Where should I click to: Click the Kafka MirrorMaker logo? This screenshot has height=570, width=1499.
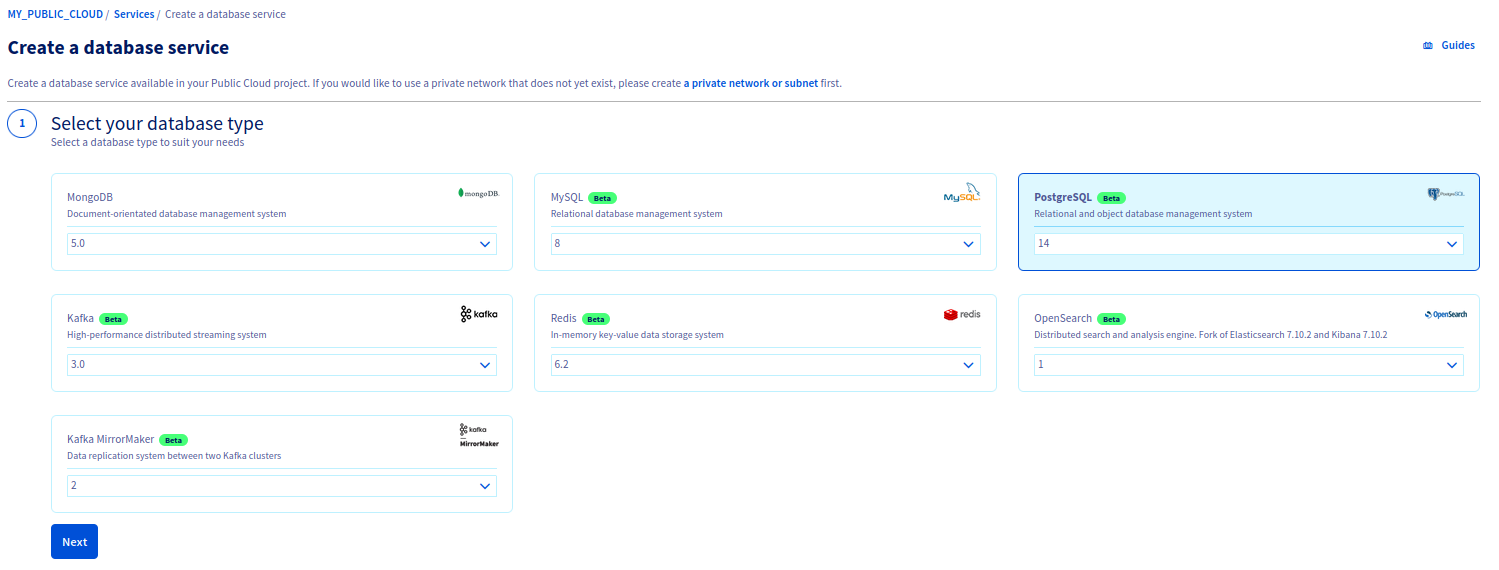click(478, 435)
